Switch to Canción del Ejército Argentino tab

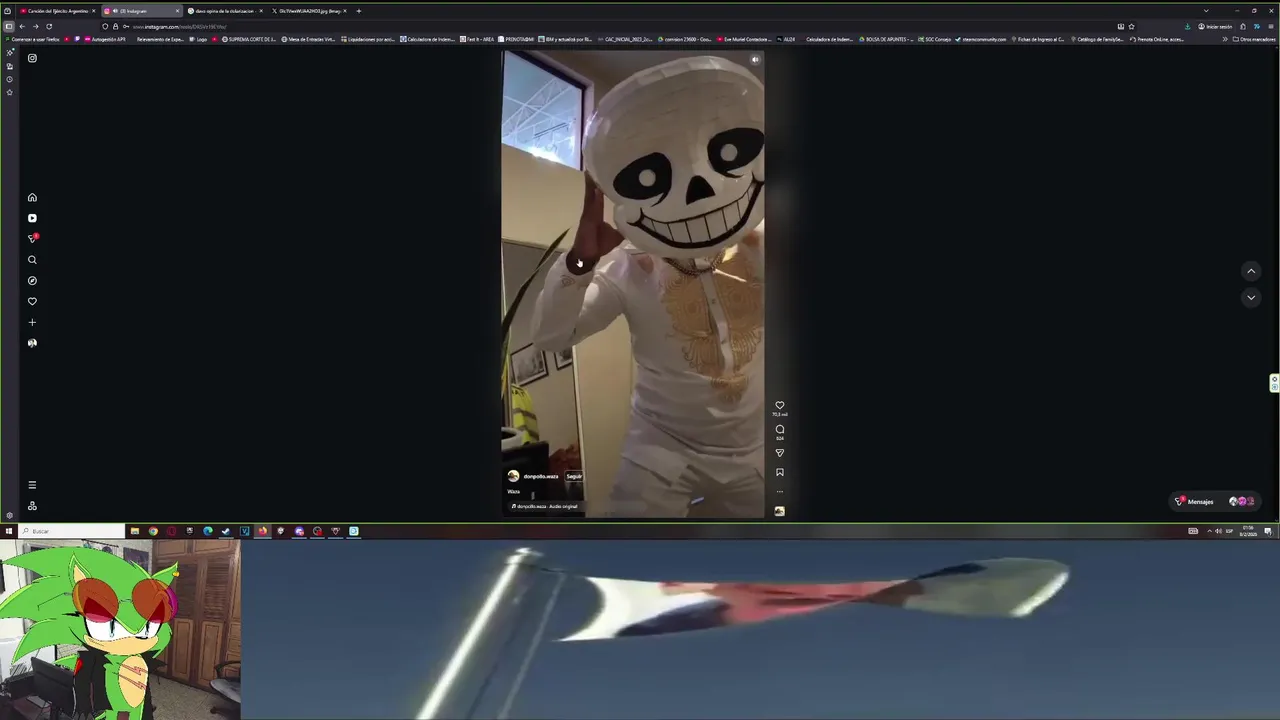pos(58,11)
